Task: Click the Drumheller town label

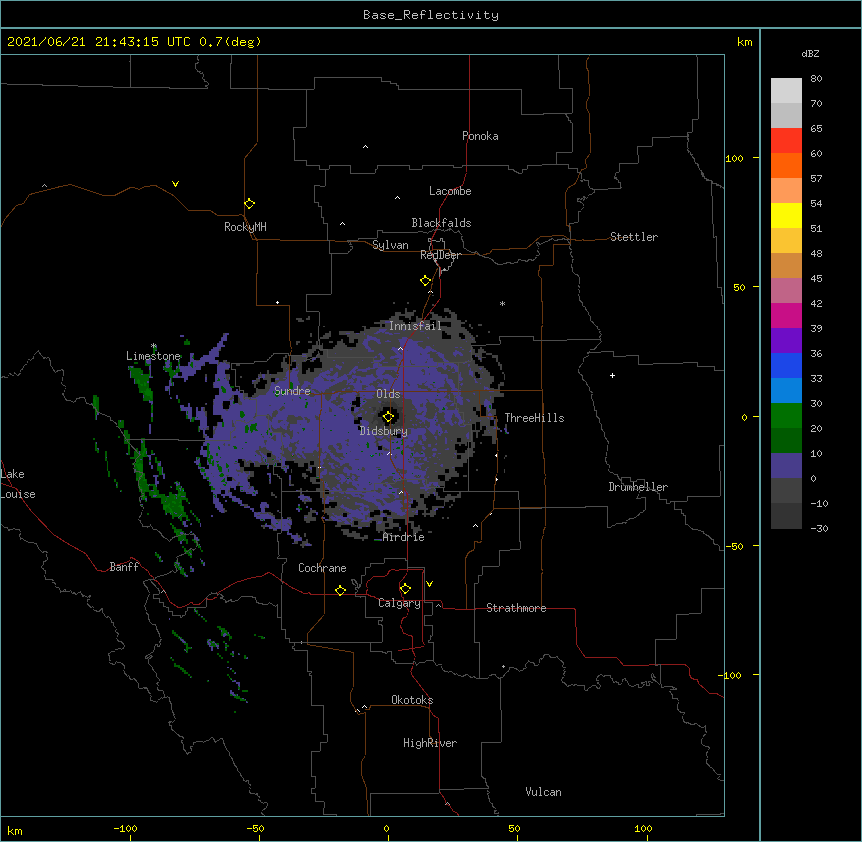Action: [x=638, y=487]
